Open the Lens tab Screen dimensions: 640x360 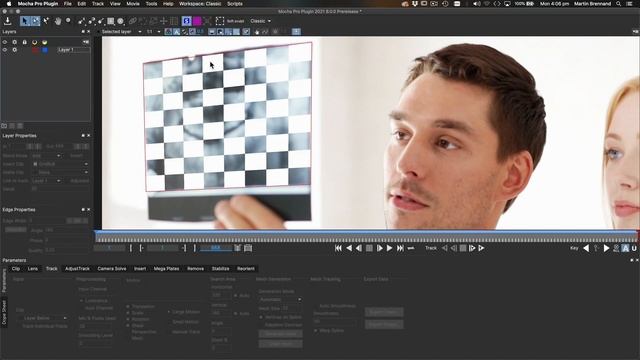33,269
